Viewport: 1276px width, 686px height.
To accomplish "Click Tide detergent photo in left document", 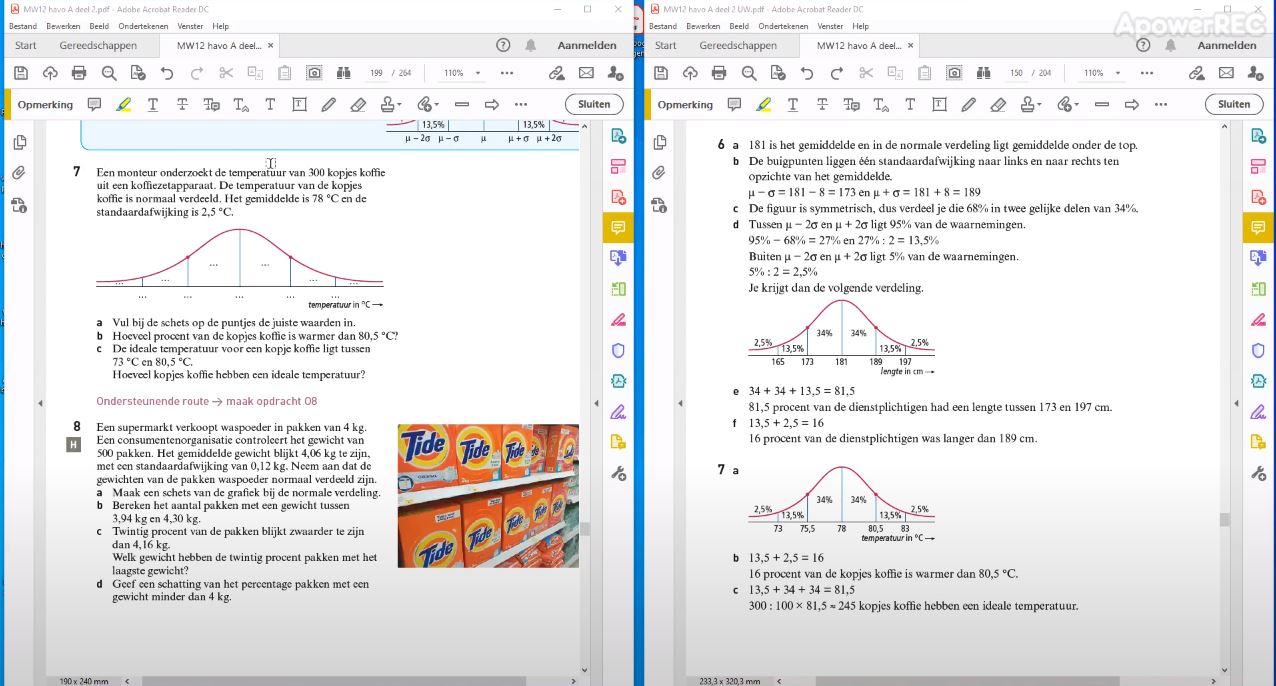I will pos(488,496).
